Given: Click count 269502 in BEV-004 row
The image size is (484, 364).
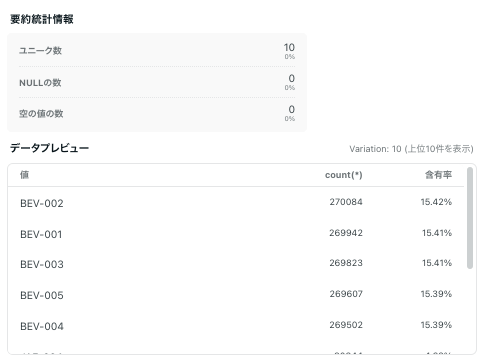Looking at the screenshot, I should pyautogui.click(x=346, y=325).
